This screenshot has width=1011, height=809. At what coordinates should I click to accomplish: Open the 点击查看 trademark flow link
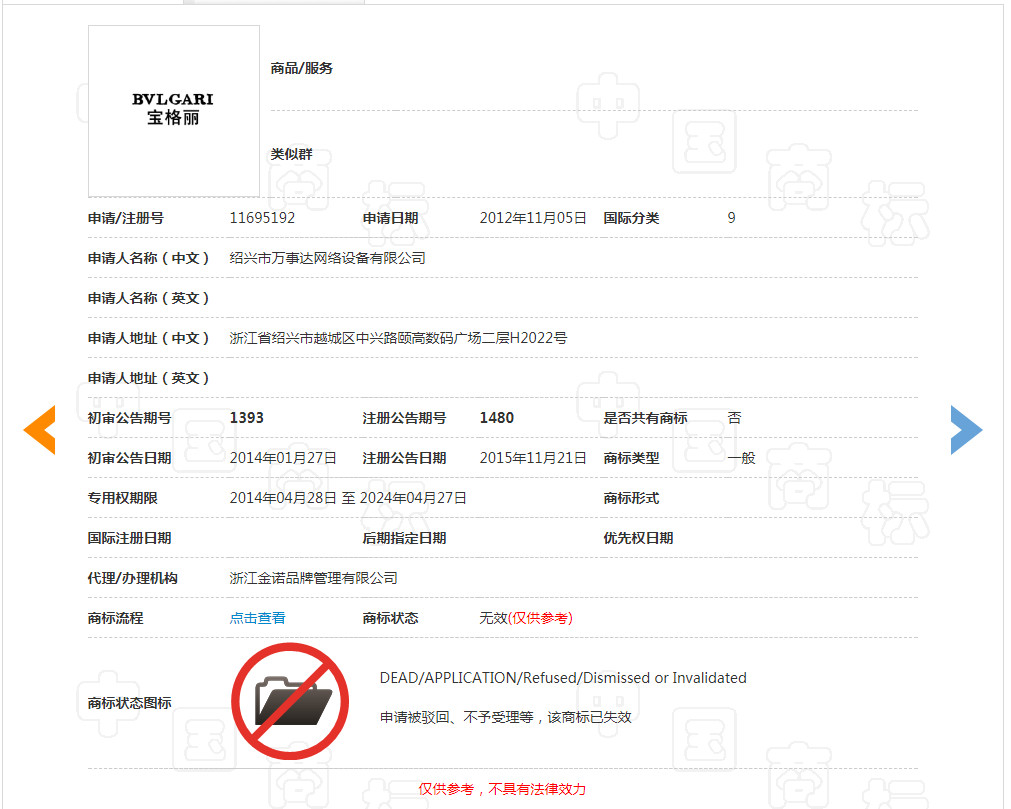point(257,618)
